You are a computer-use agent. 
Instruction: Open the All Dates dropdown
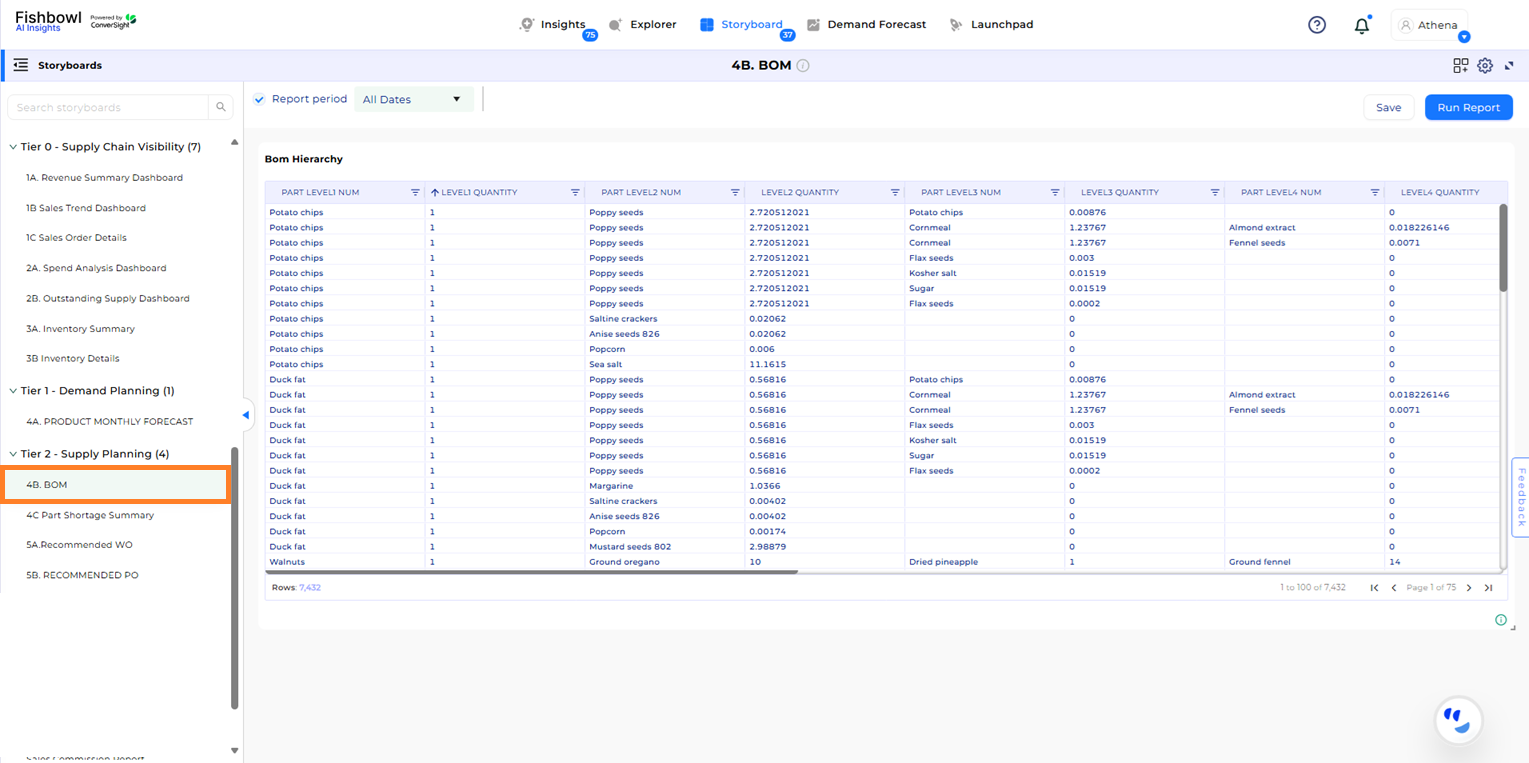click(x=413, y=99)
